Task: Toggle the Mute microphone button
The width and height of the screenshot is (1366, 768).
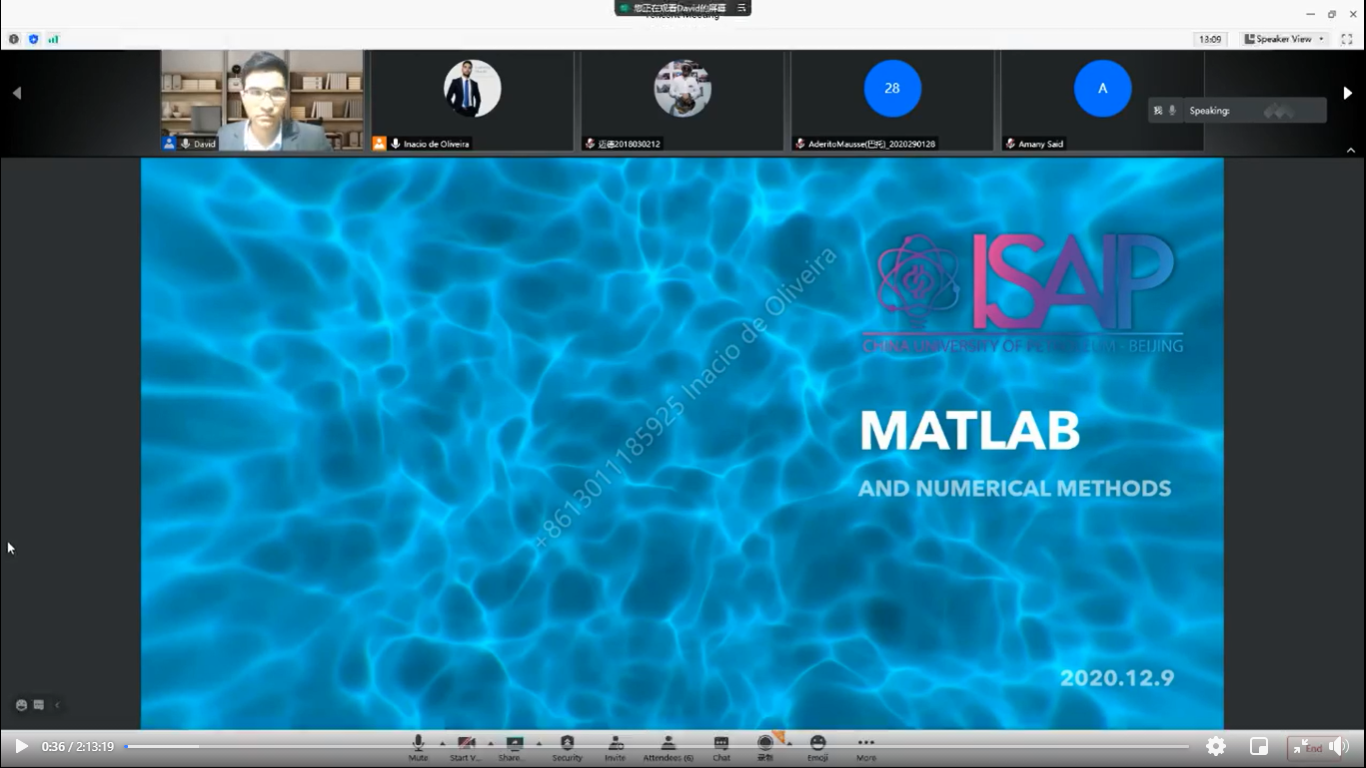Action: [418, 744]
